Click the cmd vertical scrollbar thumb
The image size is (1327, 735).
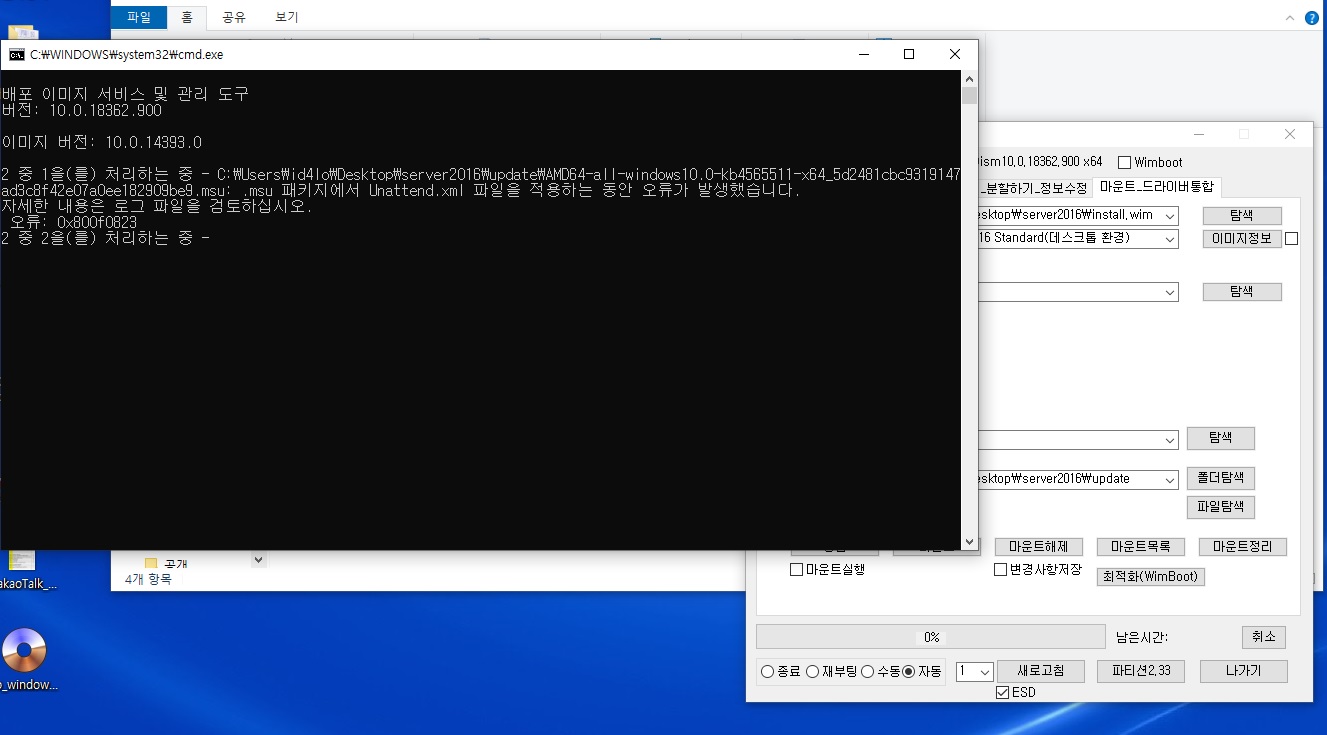point(969,96)
